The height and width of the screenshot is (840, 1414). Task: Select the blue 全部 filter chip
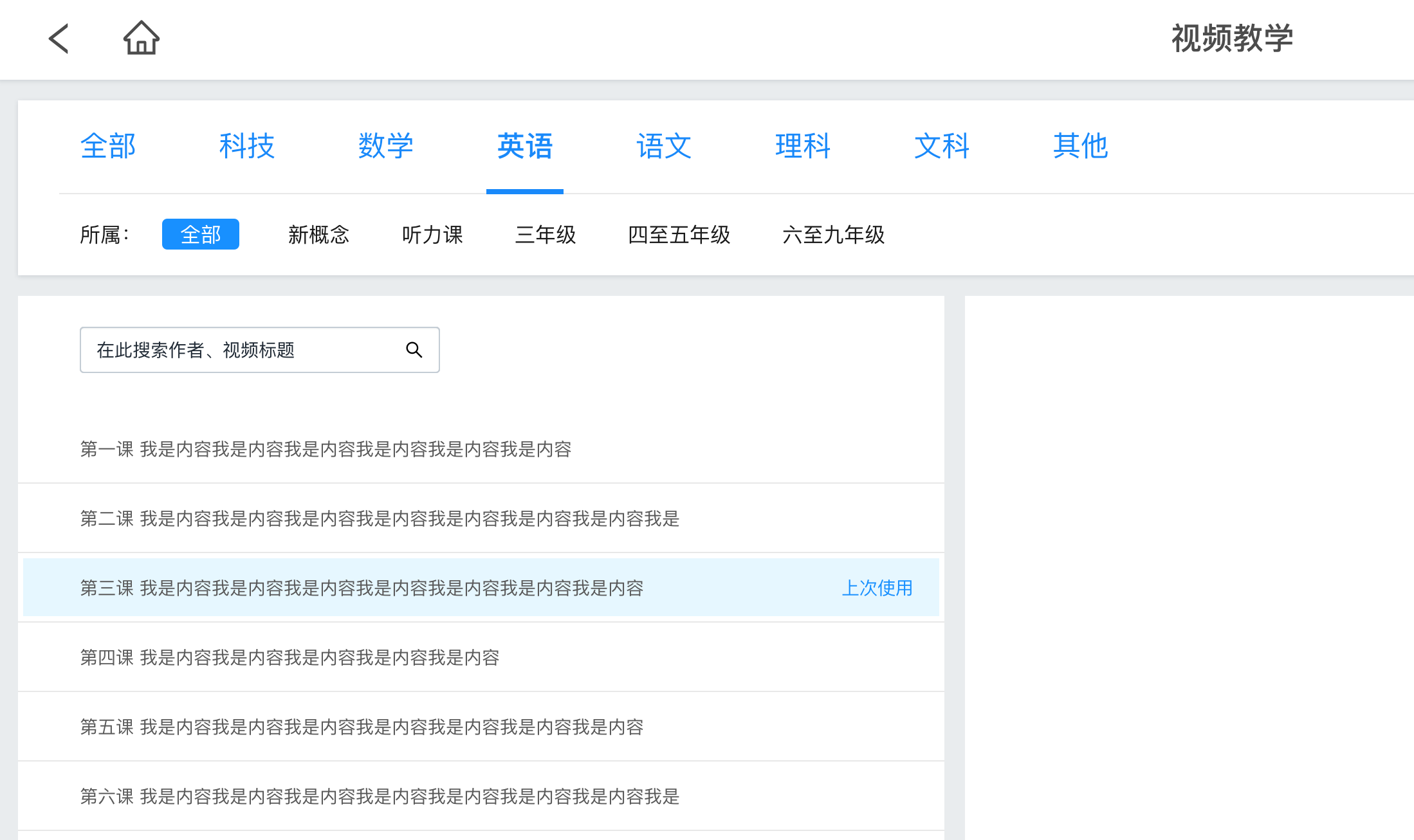point(200,235)
